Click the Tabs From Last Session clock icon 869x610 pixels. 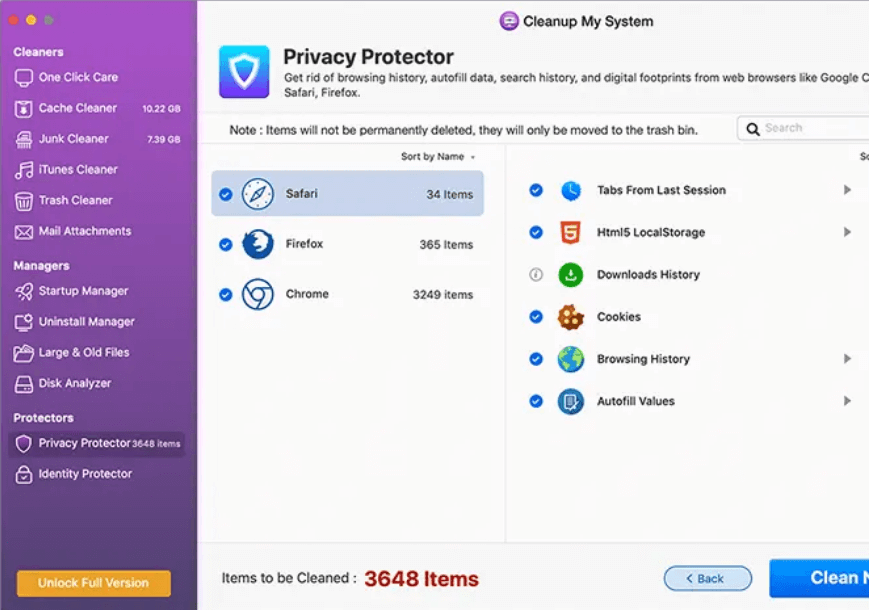pyautogui.click(x=571, y=191)
